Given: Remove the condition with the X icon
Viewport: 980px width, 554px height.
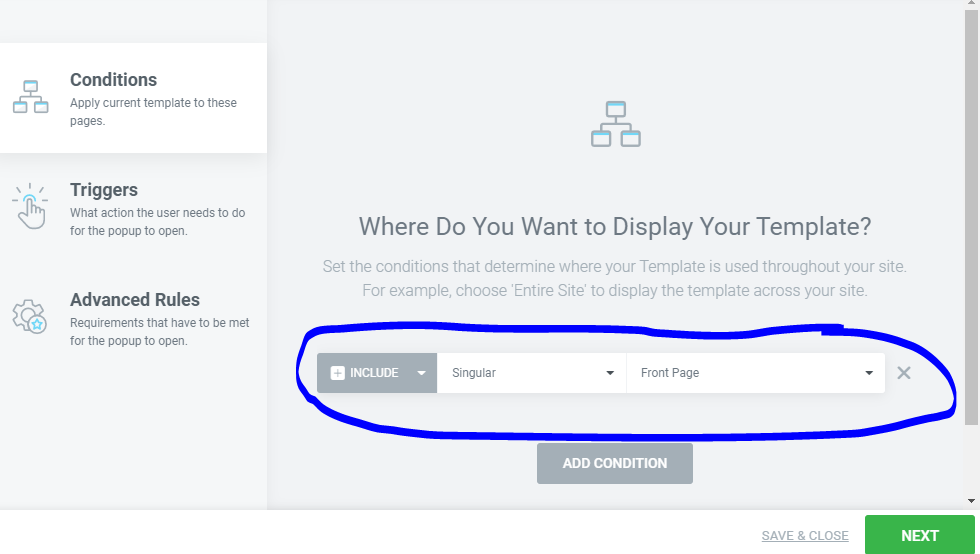Looking at the screenshot, I should [x=904, y=373].
